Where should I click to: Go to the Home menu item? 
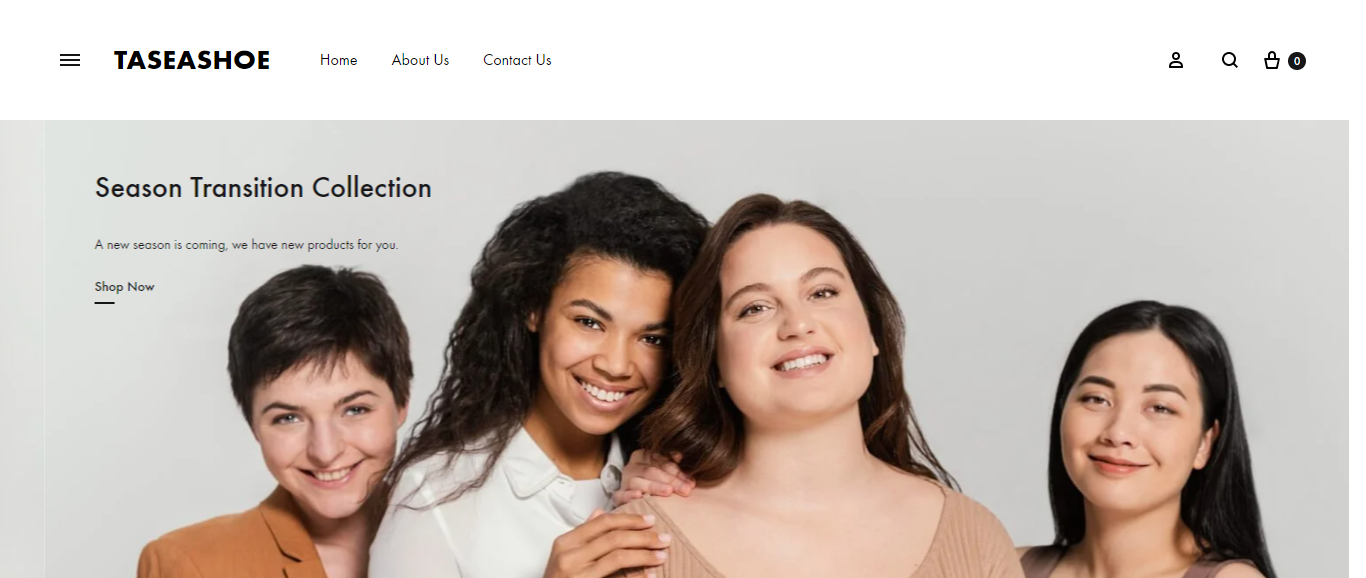click(x=339, y=60)
